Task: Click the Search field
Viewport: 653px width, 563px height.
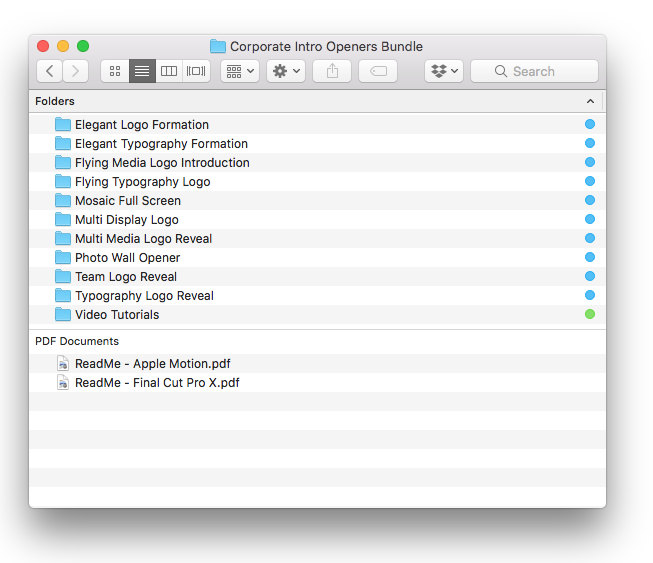Action: pyautogui.click(x=534, y=71)
